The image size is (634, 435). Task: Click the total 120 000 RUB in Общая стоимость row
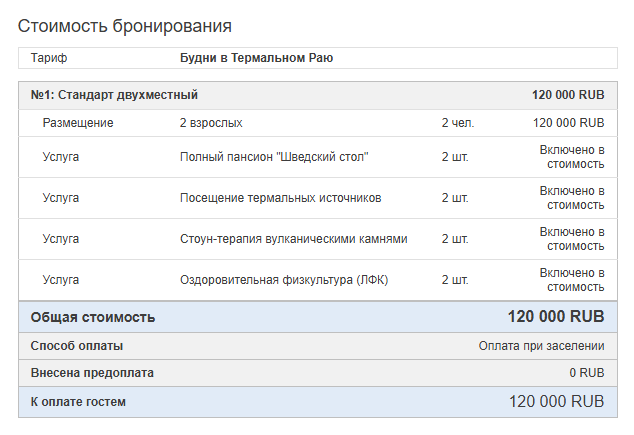(556, 317)
